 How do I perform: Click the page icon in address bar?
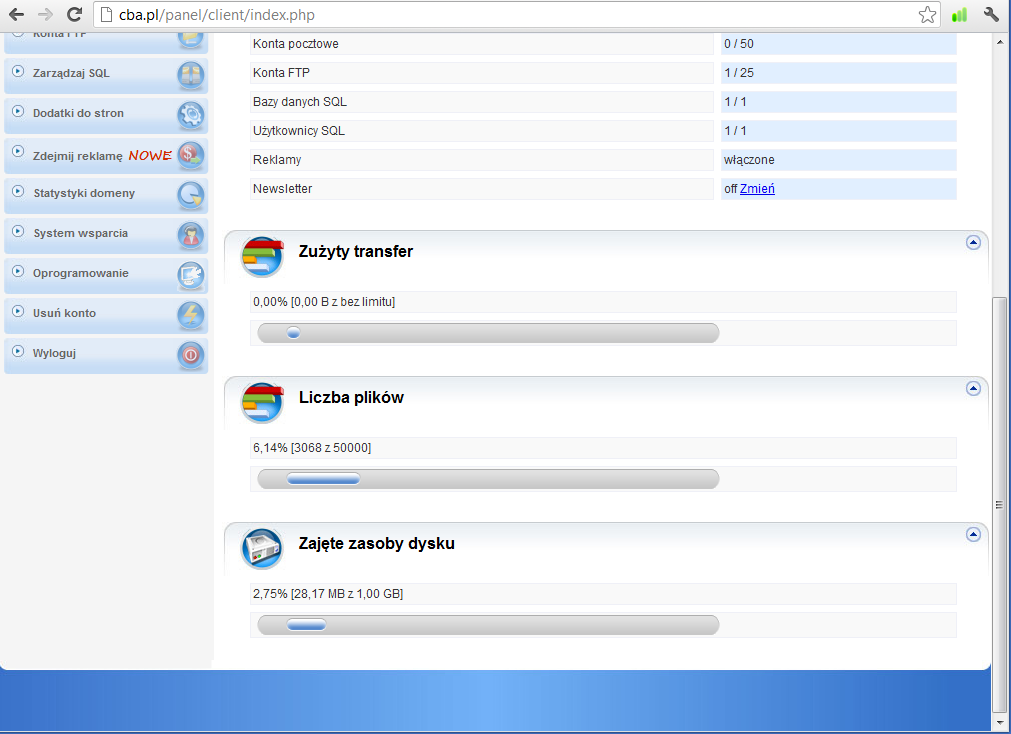click(x=106, y=14)
